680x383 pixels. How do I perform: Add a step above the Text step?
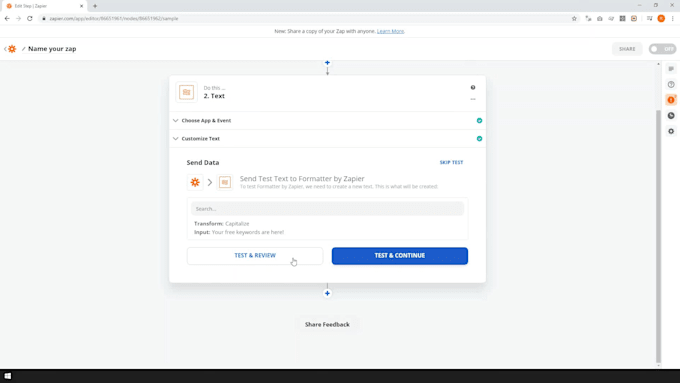pyautogui.click(x=327, y=63)
